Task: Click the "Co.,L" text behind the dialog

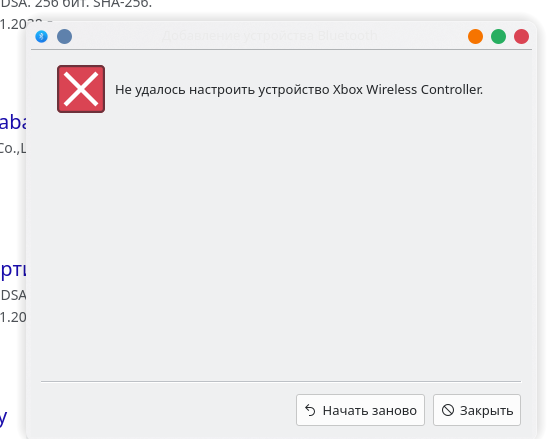Action: pyautogui.click(x=13, y=148)
